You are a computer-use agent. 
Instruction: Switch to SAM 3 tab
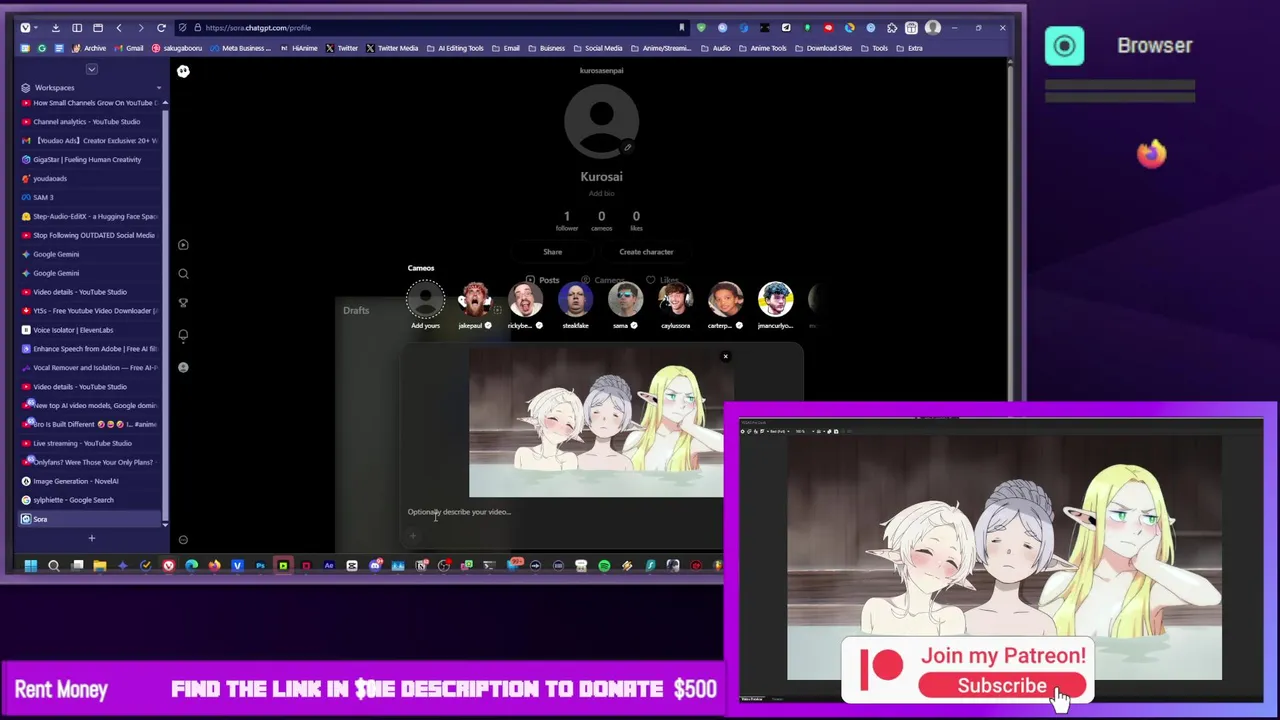click(x=90, y=197)
